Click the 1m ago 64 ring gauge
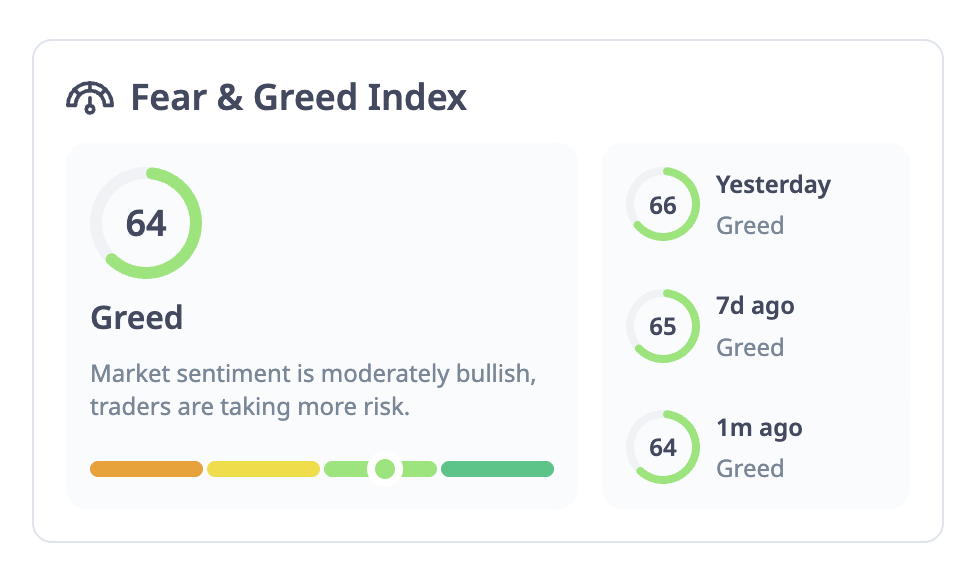 point(663,447)
